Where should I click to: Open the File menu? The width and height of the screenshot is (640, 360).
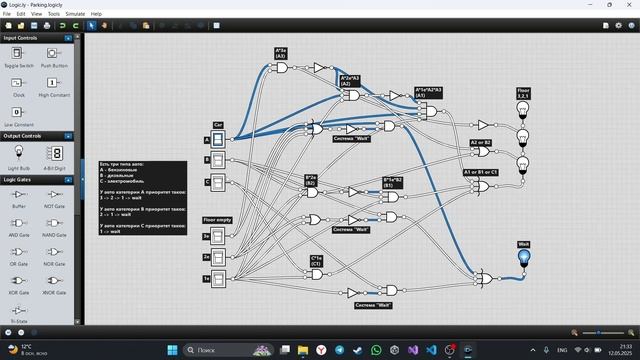(x=7, y=14)
